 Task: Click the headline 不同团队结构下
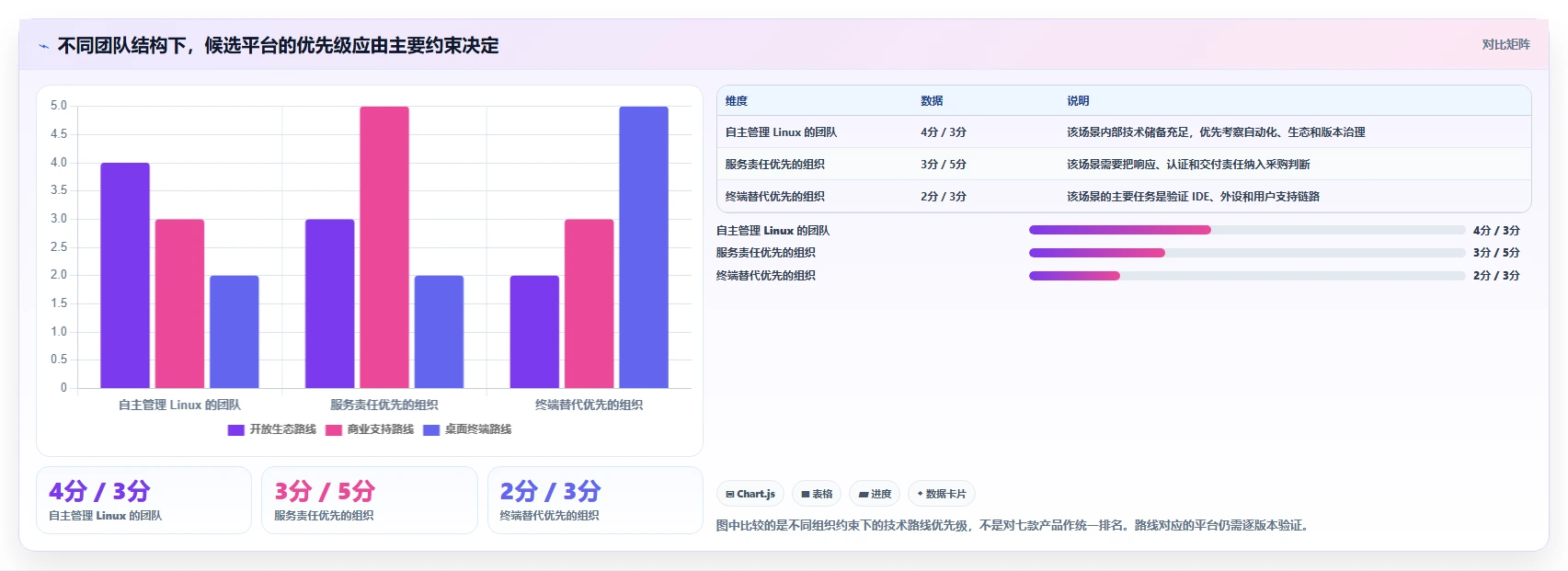tap(278, 46)
